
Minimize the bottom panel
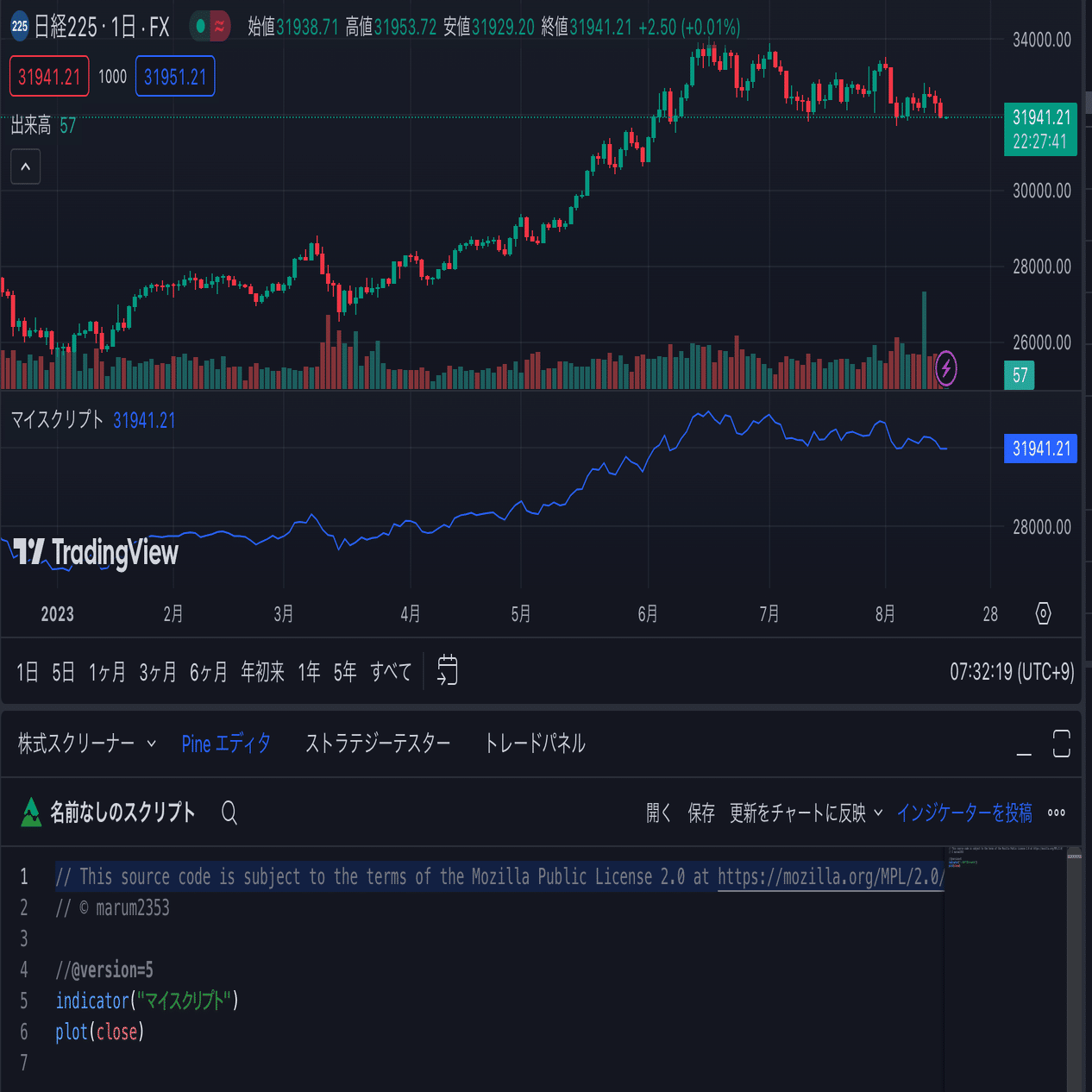1024,744
